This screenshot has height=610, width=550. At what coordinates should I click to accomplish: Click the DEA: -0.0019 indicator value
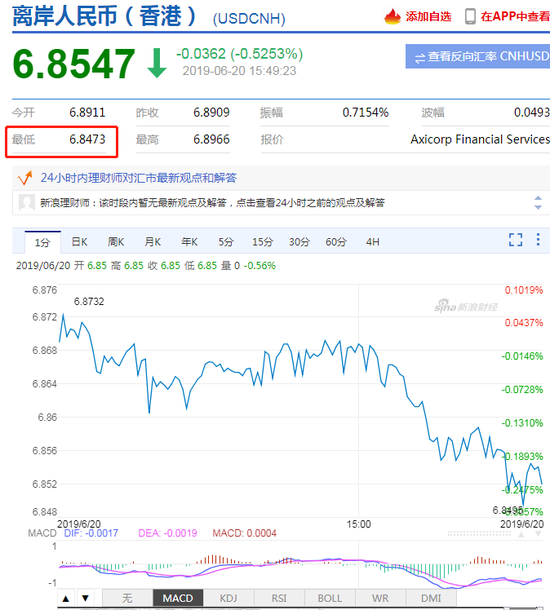pos(168,533)
